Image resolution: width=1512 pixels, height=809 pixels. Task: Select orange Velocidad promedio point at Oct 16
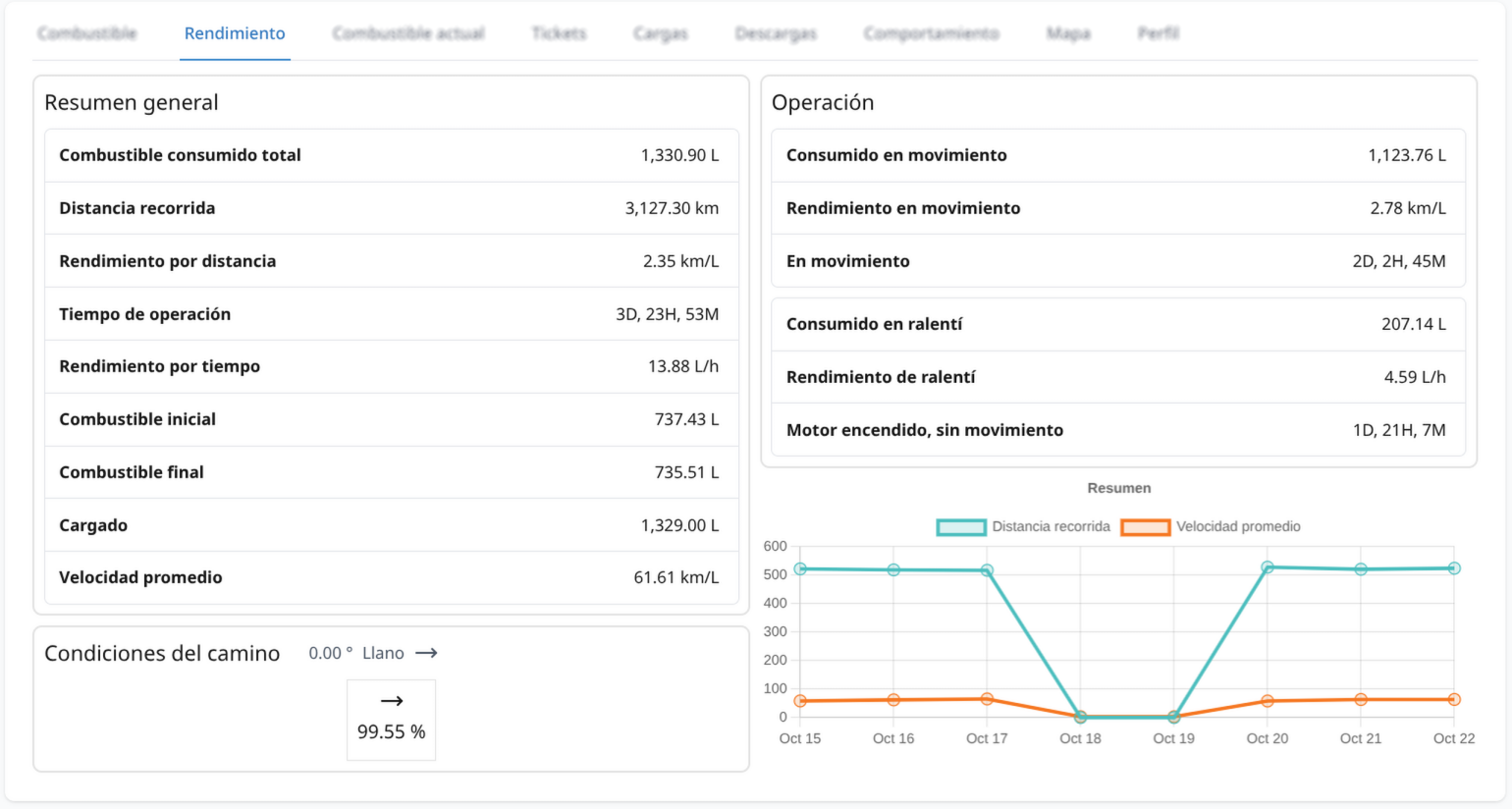coord(893,700)
